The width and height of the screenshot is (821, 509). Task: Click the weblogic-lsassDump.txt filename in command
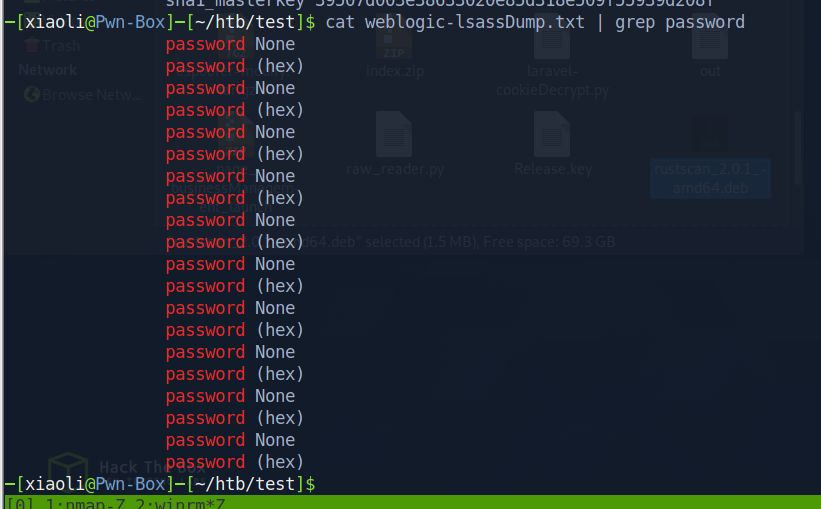(x=469, y=22)
